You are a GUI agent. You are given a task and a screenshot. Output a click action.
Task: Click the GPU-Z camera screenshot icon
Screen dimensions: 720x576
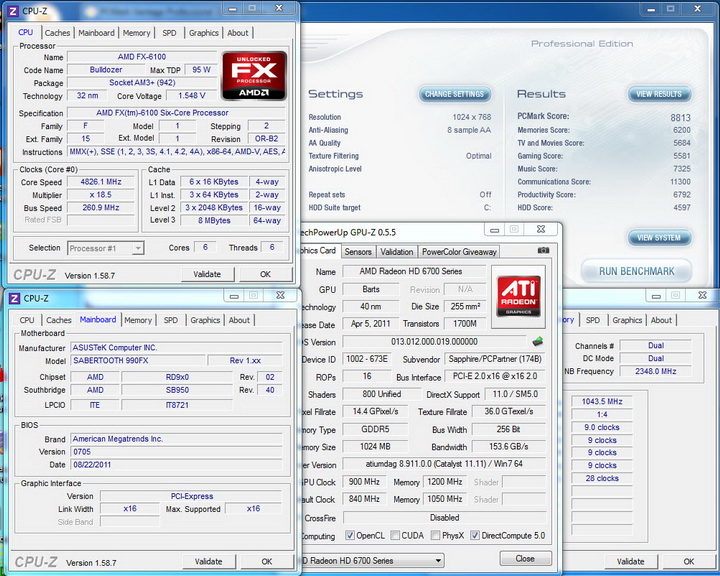pyautogui.click(x=543, y=250)
